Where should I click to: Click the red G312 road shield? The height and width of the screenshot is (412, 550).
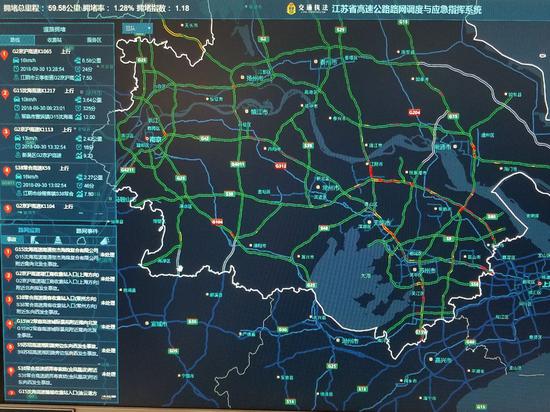[281, 166]
